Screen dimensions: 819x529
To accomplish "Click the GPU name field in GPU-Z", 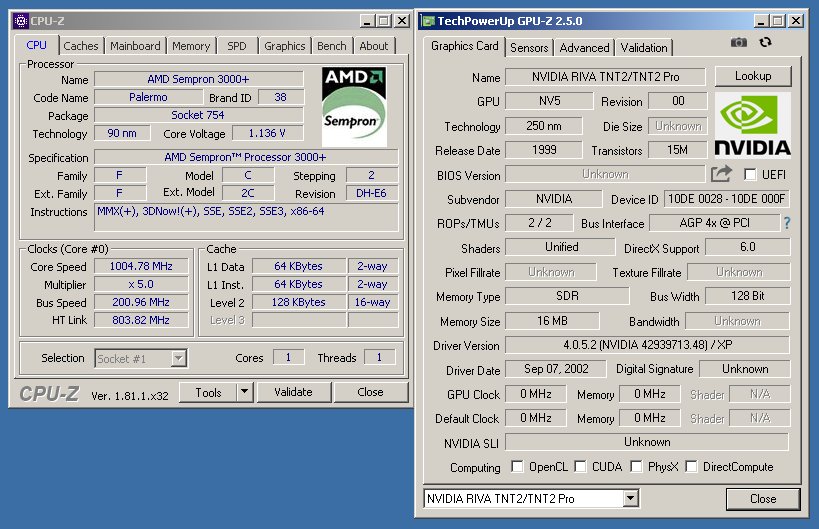I will [605, 77].
